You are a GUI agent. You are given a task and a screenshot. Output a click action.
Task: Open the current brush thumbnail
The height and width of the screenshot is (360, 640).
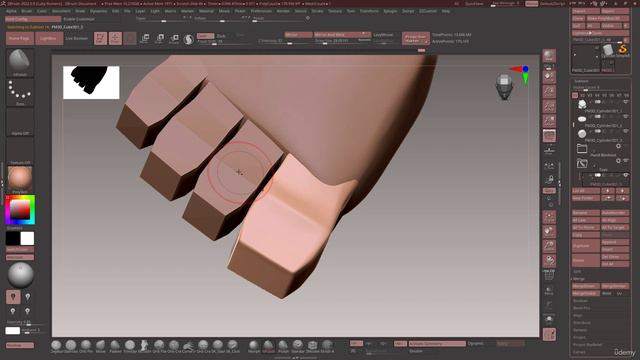[20, 62]
